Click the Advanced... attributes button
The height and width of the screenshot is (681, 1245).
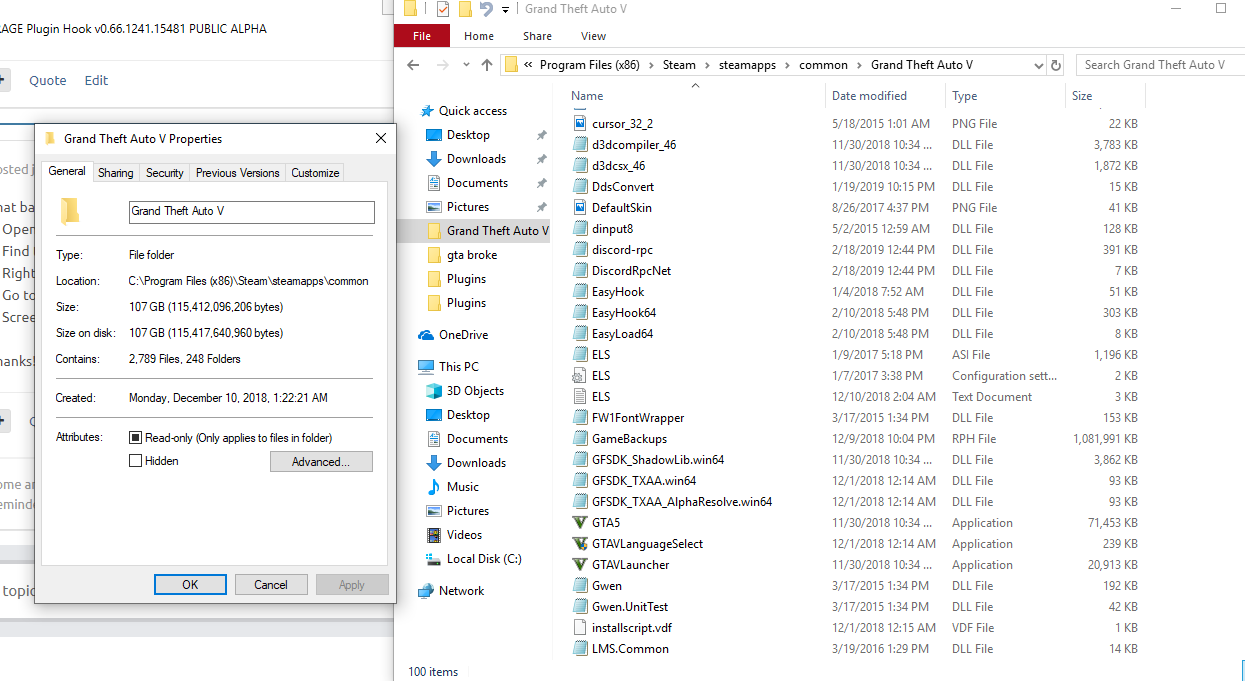[321, 462]
